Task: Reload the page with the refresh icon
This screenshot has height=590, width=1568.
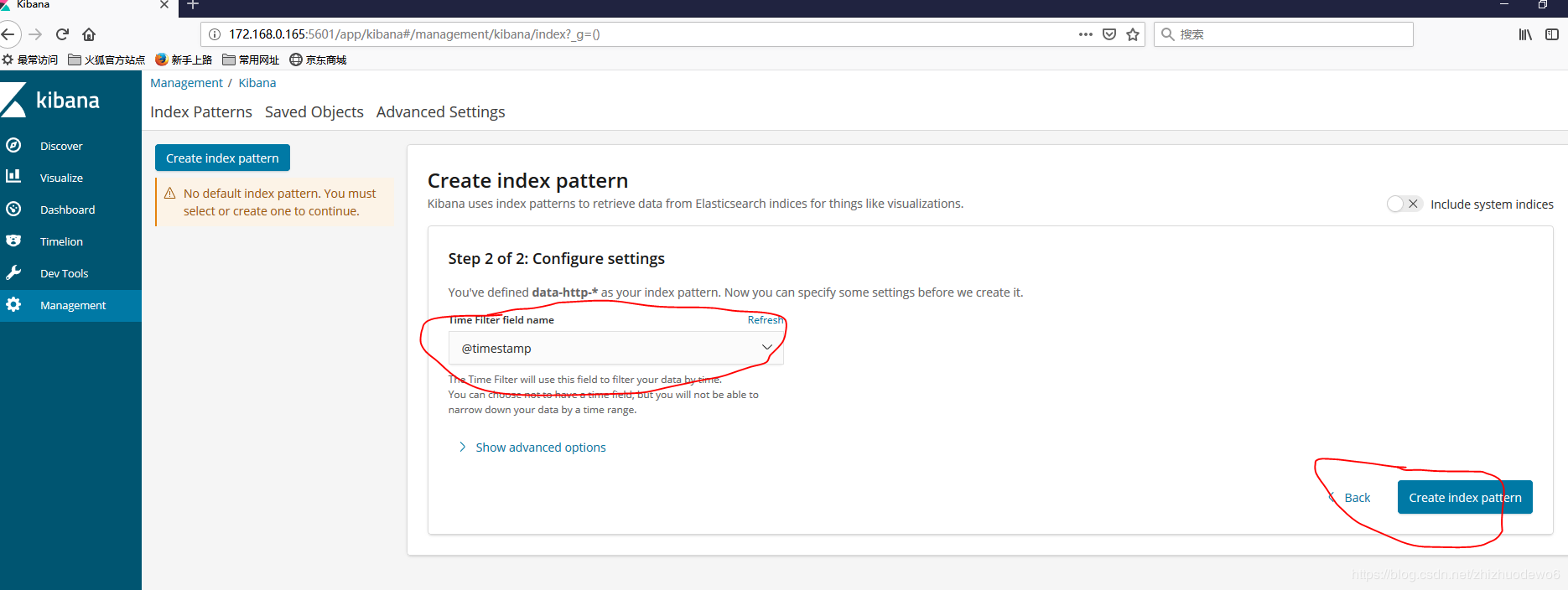Action: 62,34
